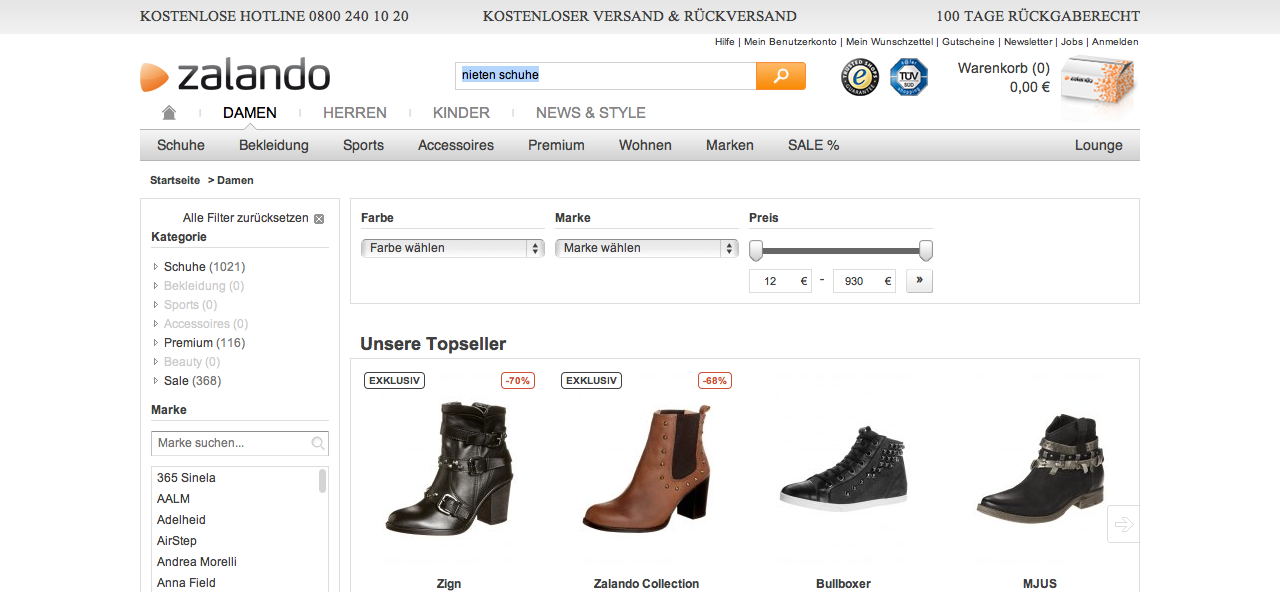Open the Farbe wählen dropdown
This screenshot has height=592, width=1280.
click(x=452, y=248)
